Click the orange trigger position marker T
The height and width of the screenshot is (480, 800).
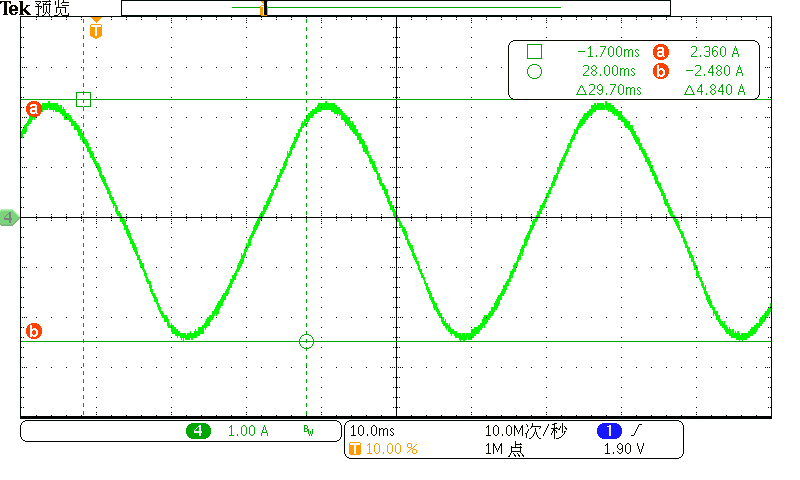[x=96, y=30]
